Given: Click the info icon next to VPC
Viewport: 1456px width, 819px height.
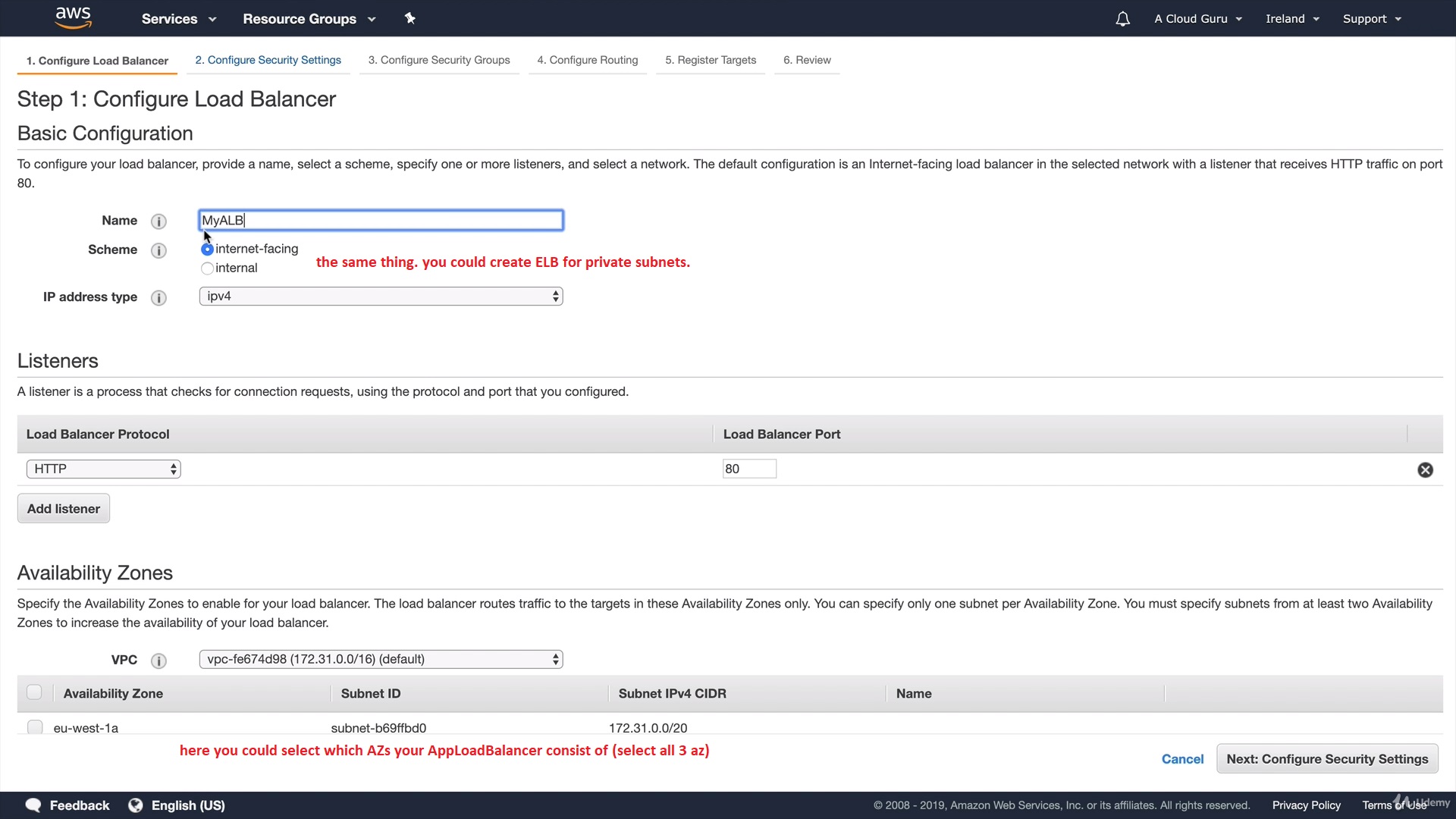Looking at the screenshot, I should pyautogui.click(x=158, y=661).
